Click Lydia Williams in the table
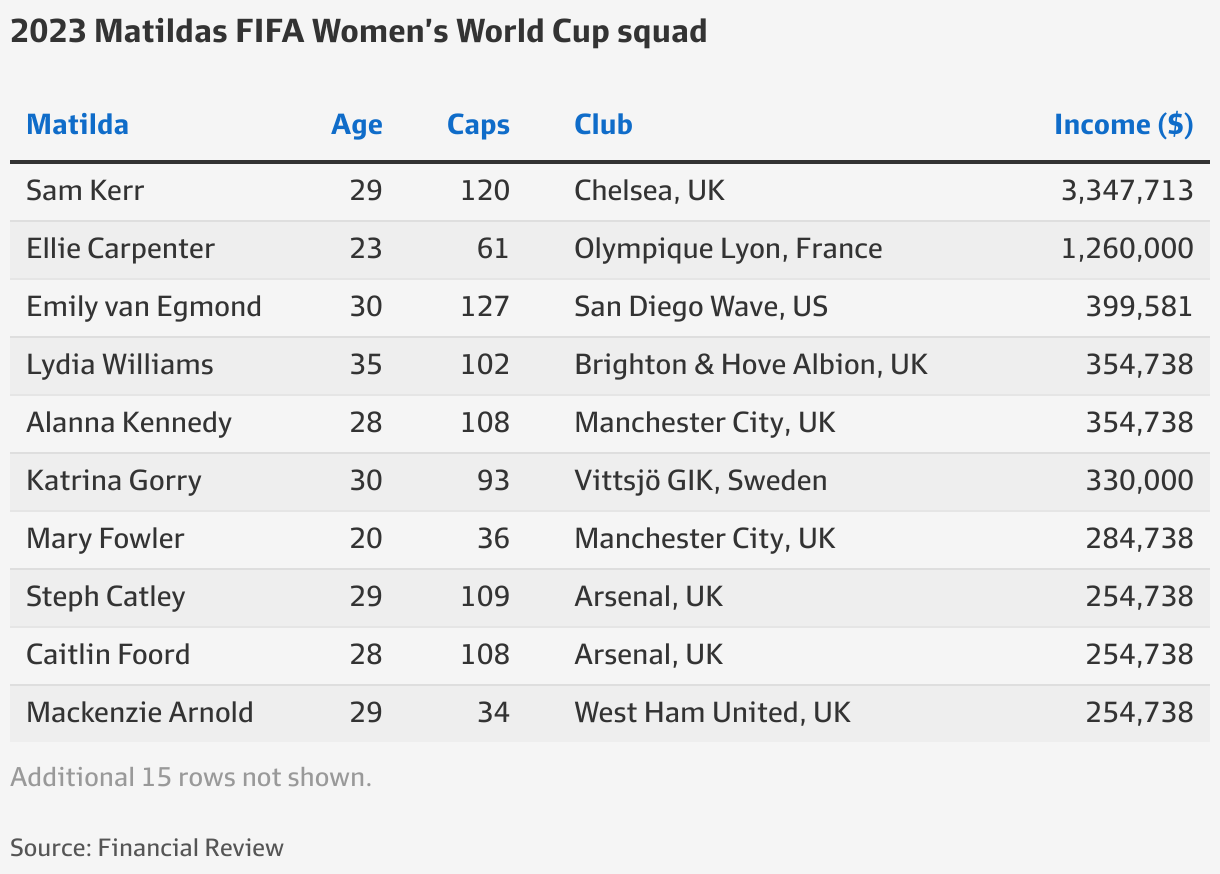Screen dimensions: 1220x874 point(120,364)
